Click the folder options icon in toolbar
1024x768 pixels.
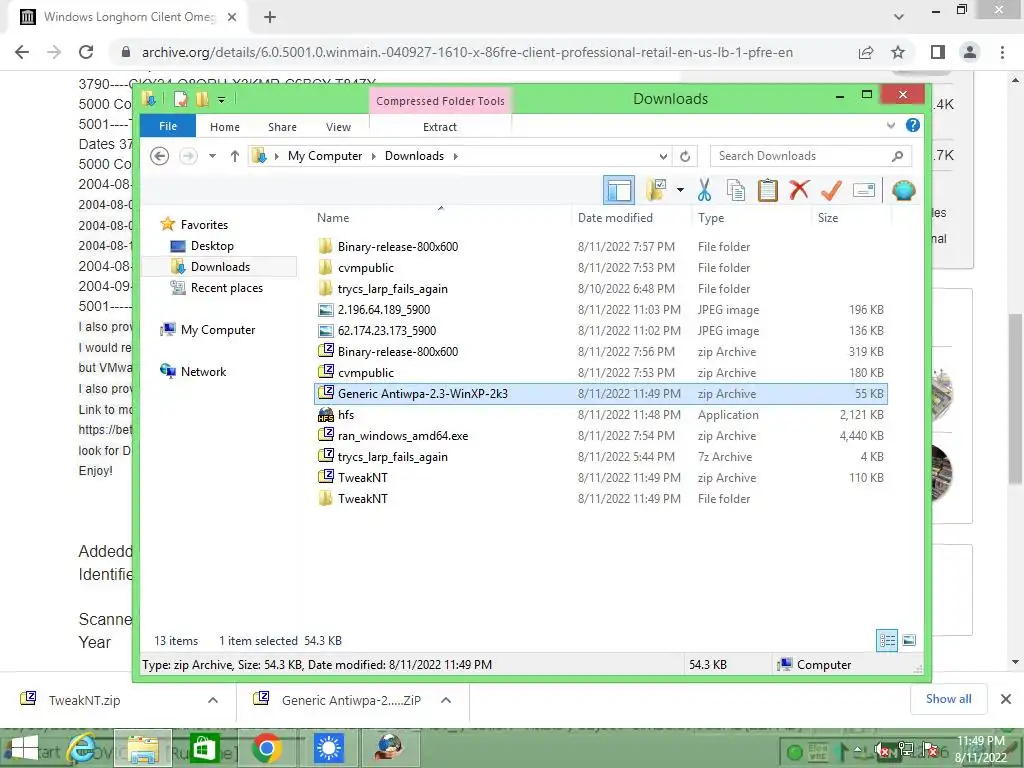tap(656, 190)
